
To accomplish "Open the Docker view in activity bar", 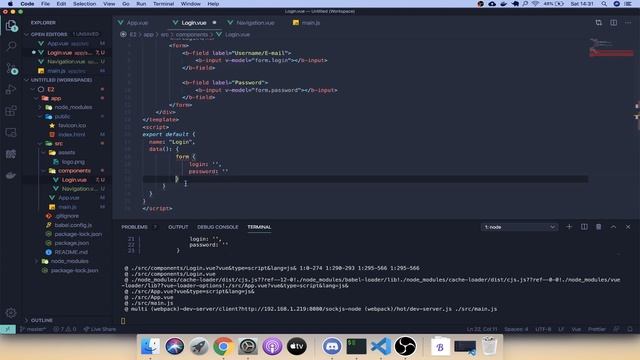I will [11, 176].
